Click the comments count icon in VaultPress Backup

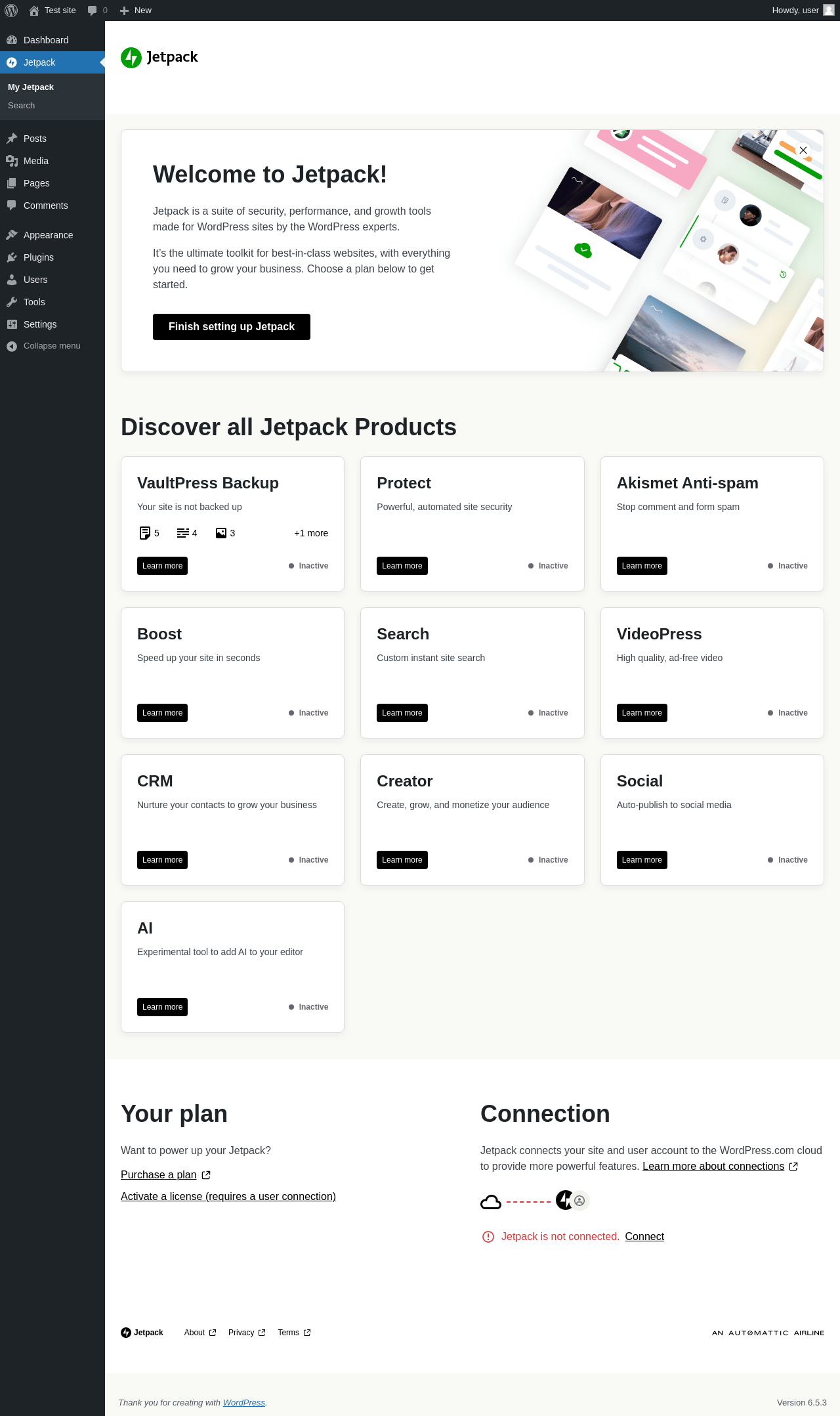(183, 533)
